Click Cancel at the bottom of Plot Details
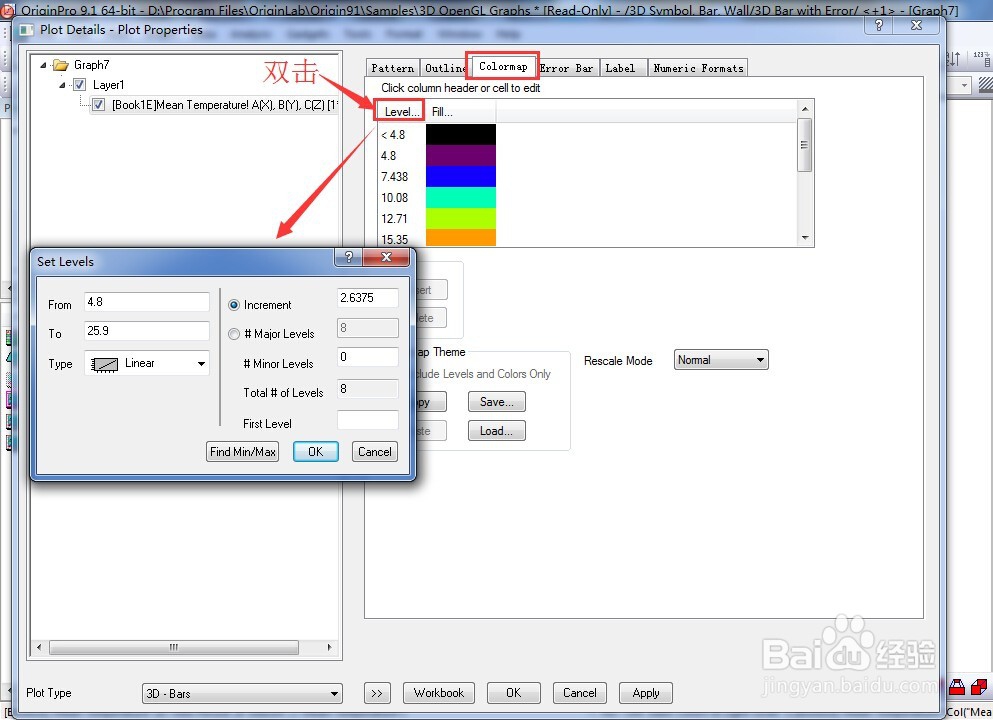Image resolution: width=993 pixels, height=720 pixels. click(x=579, y=693)
